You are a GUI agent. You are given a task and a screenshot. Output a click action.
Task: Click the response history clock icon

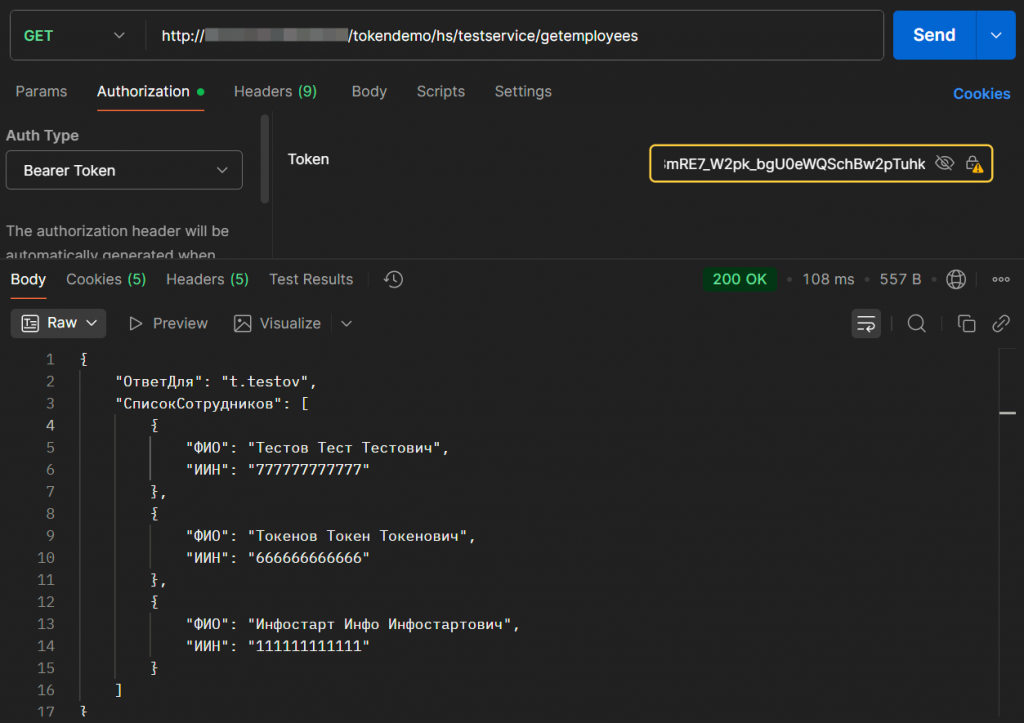click(x=394, y=280)
